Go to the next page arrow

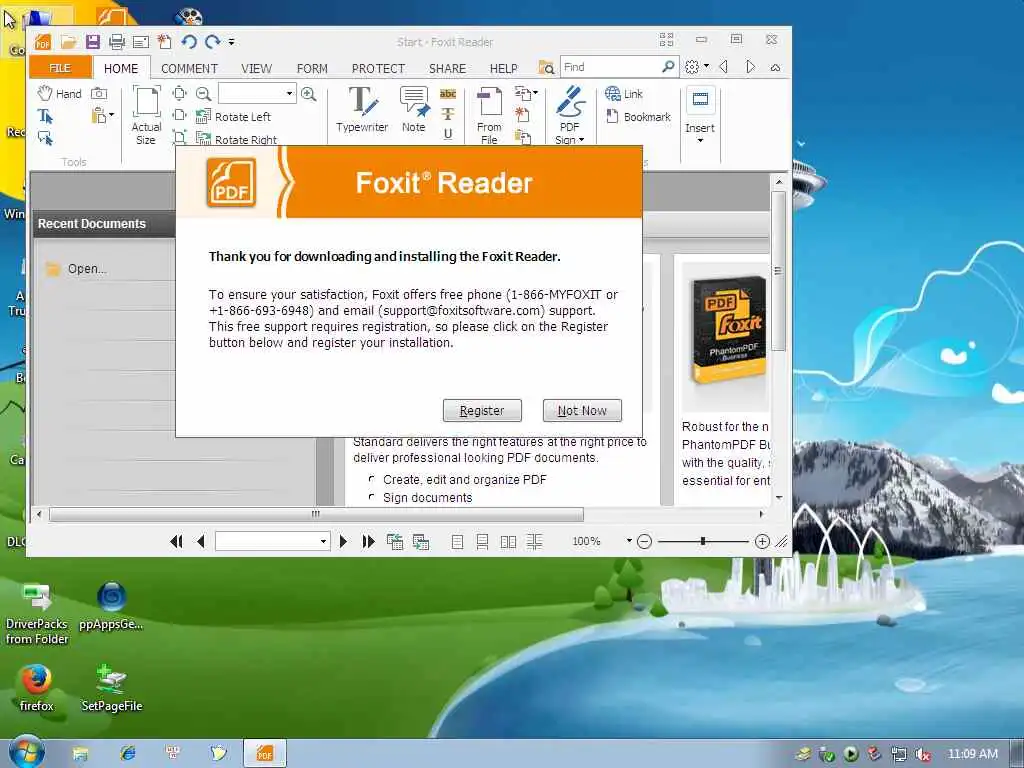(344, 541)
